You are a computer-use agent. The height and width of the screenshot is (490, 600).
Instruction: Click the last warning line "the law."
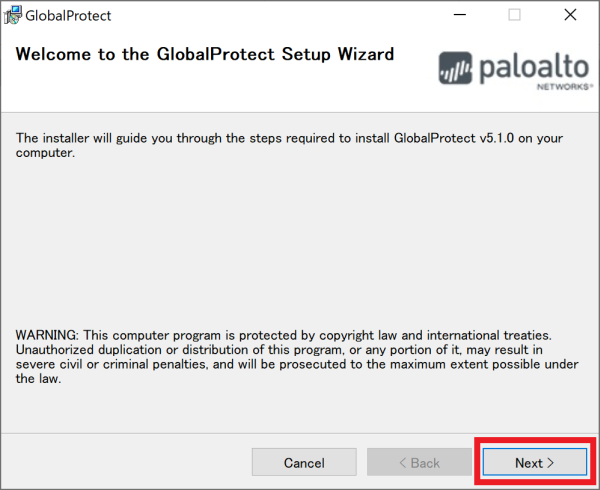coord(38,379)
